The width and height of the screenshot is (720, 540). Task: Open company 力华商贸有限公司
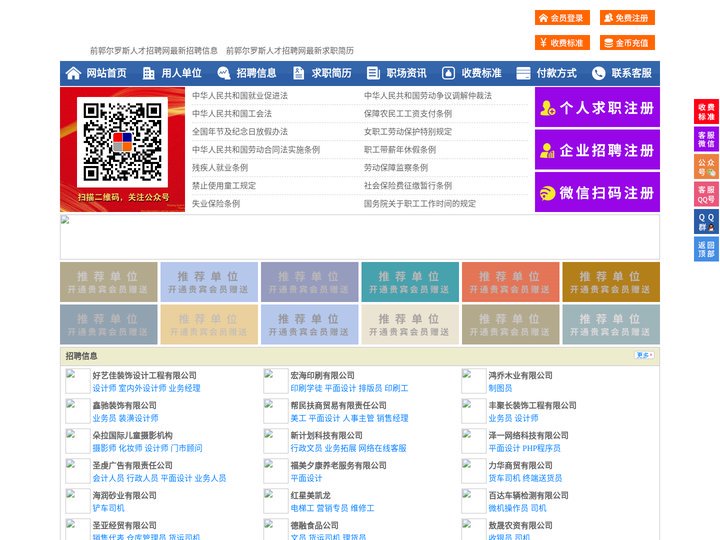click(x=520, y=465)
